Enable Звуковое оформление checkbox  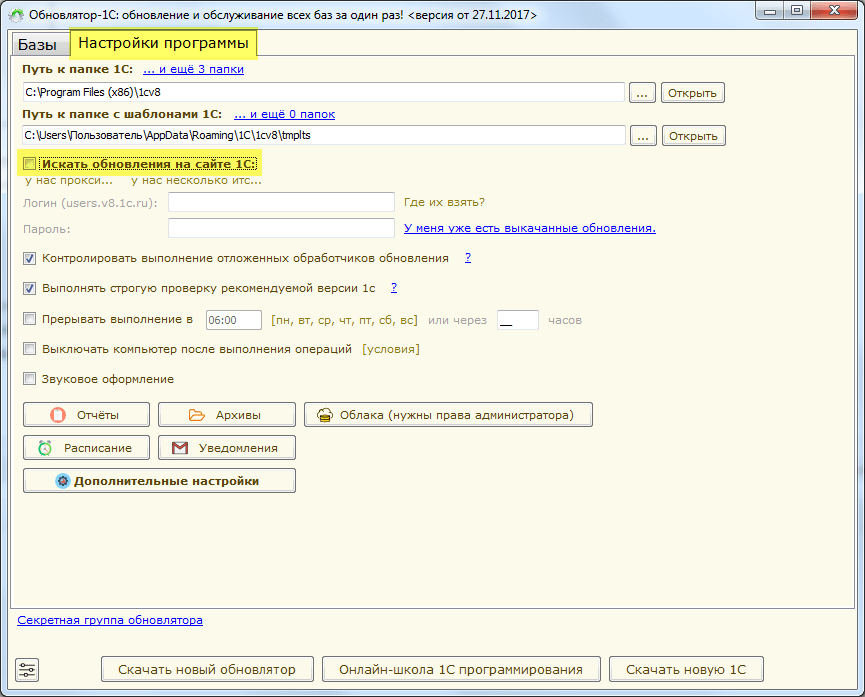pos(30,379)
